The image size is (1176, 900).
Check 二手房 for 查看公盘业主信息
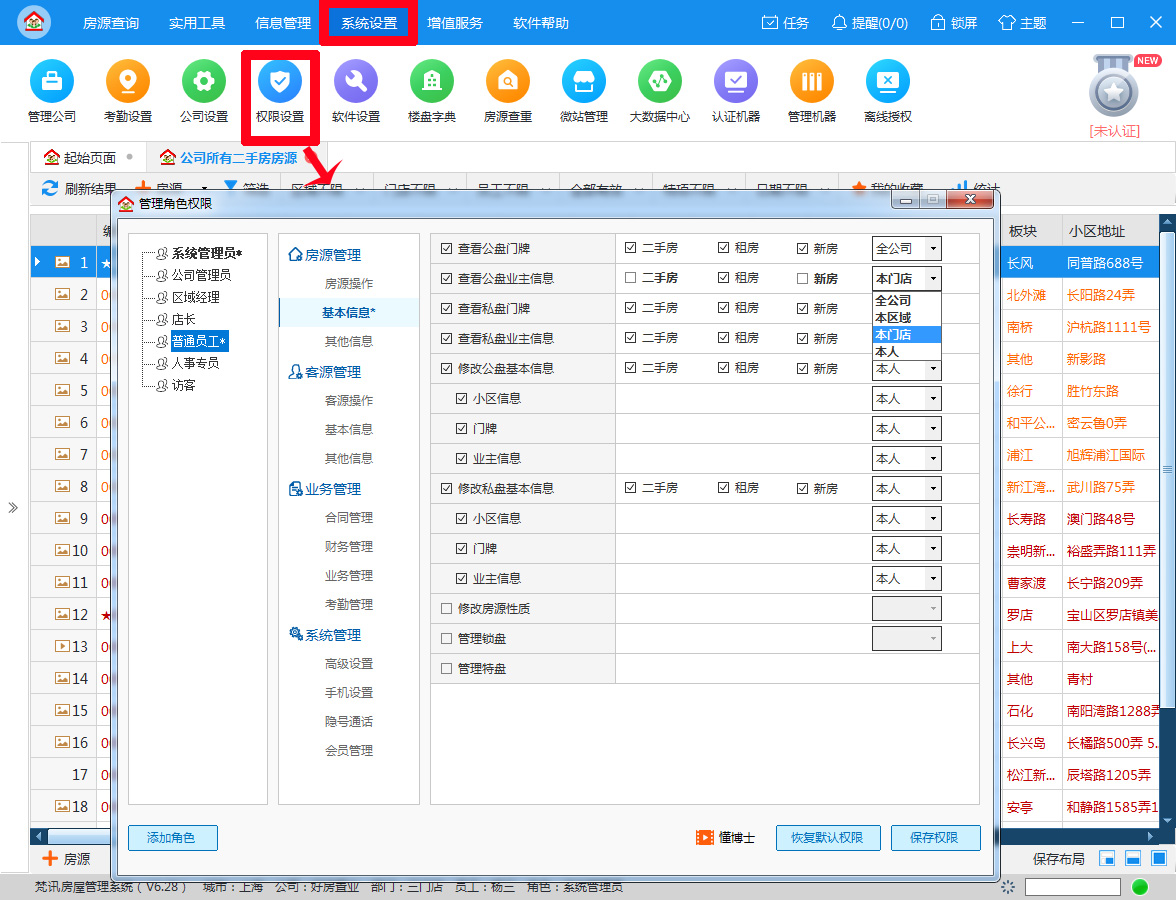[x=630, y=278]
